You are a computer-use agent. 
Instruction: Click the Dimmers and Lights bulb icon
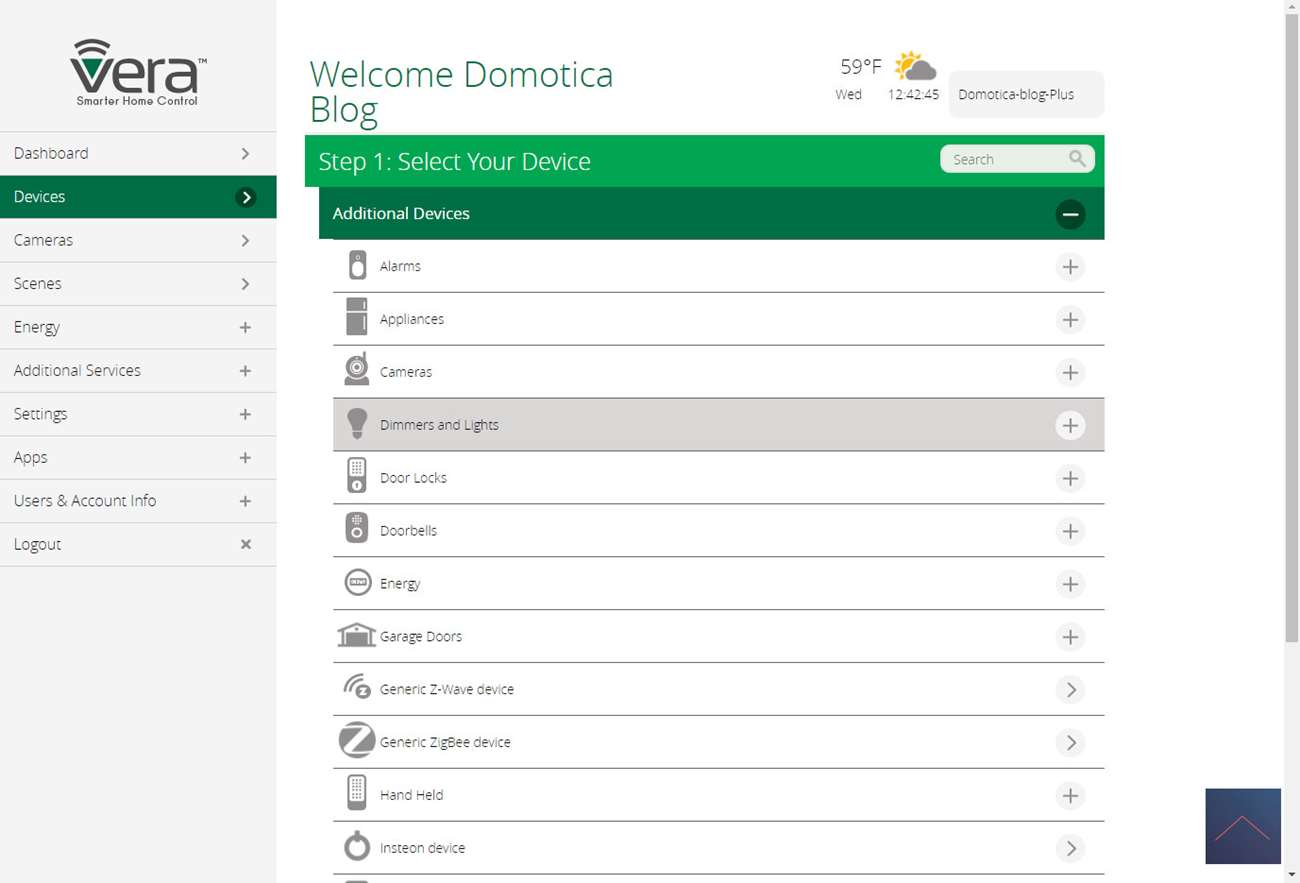click(x=357, y=424)
